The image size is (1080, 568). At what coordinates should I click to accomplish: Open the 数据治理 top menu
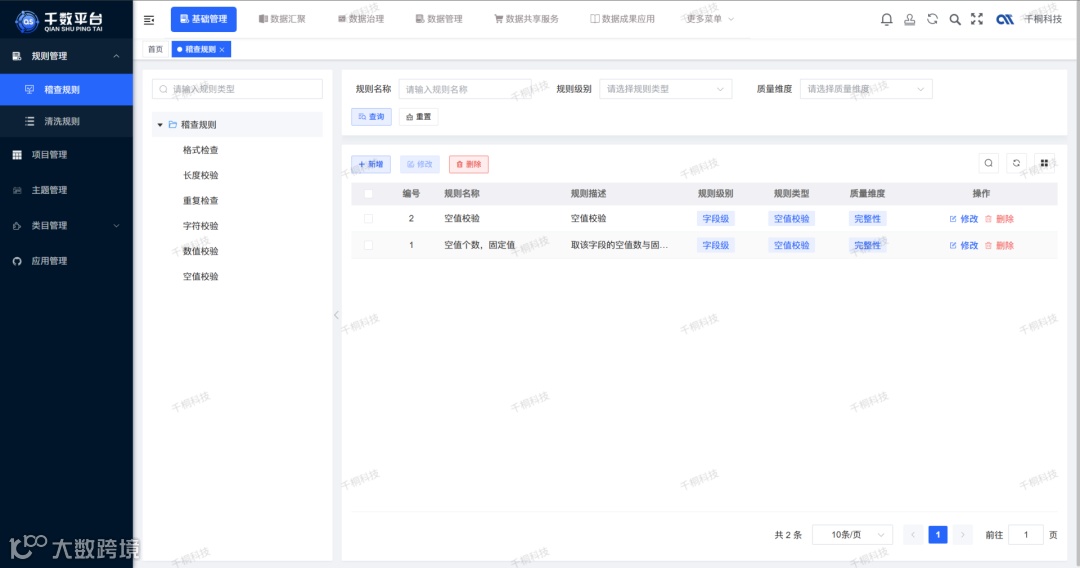pyautogui.click(x=361, y=19)
